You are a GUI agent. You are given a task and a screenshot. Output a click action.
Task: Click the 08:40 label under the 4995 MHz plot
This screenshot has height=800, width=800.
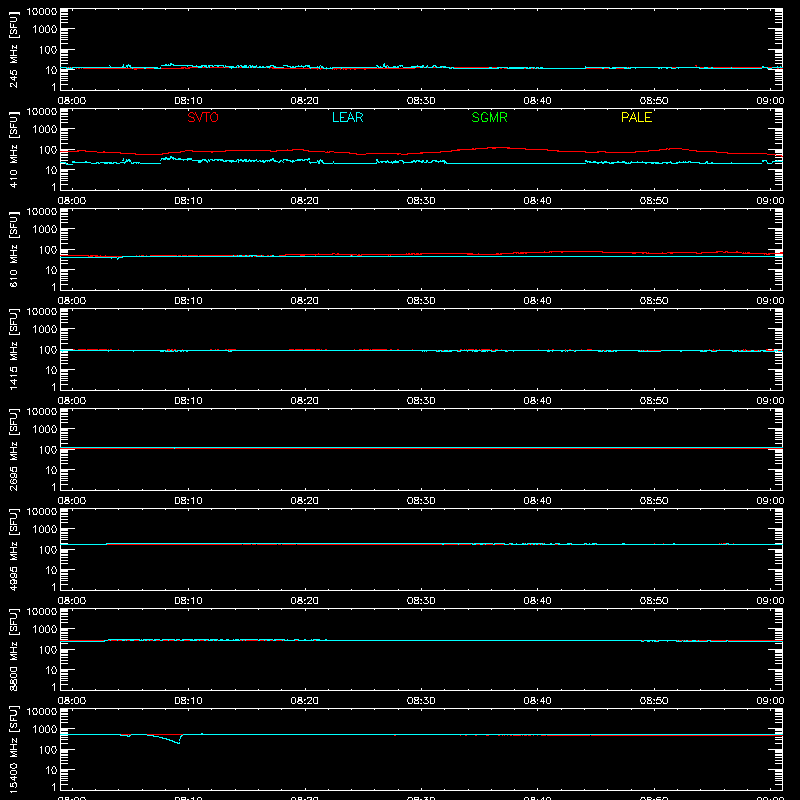(537, 601)
